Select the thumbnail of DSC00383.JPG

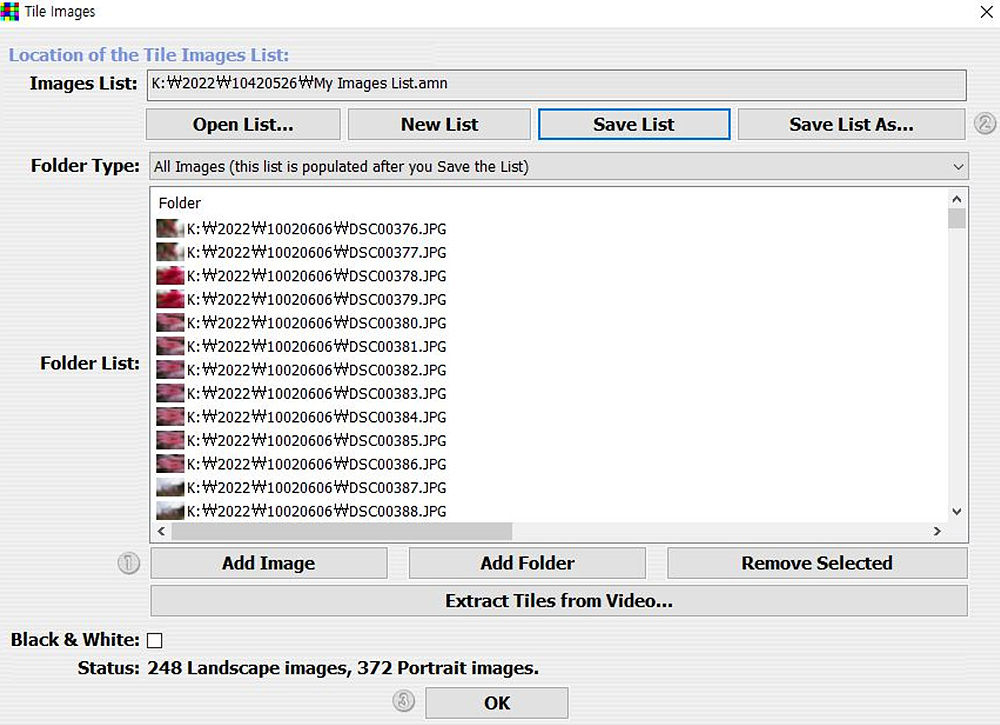pyautogui.click(x=170, y=393)
